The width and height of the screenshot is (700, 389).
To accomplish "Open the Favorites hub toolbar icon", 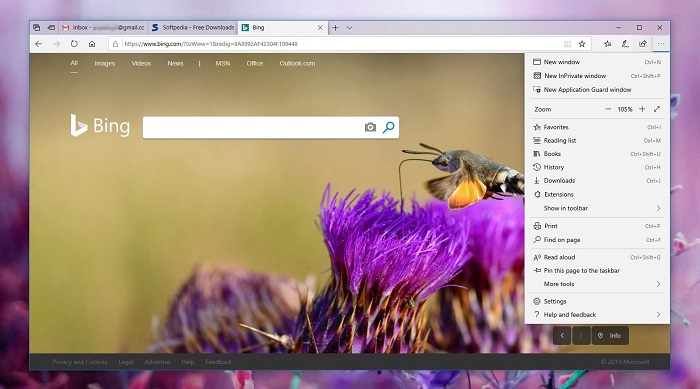I will click(x=608, y=44).
